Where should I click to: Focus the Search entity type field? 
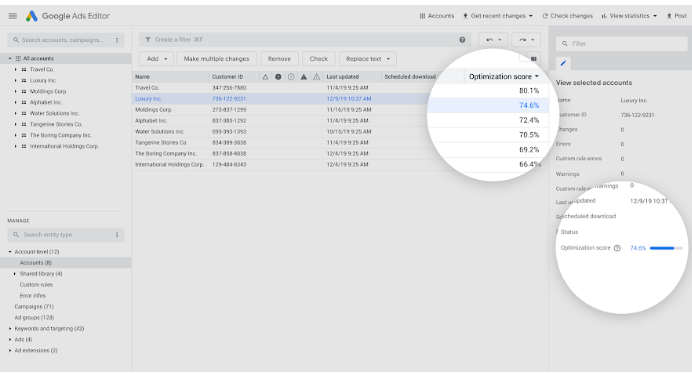(x=60, y=235)
